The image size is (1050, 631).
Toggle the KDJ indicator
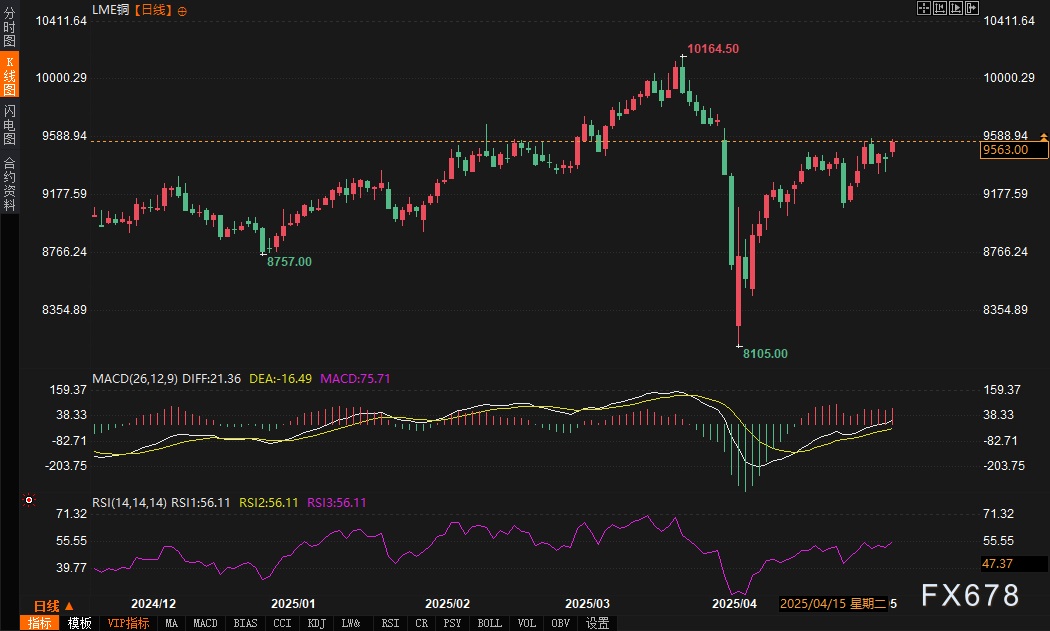click(316, 623)
